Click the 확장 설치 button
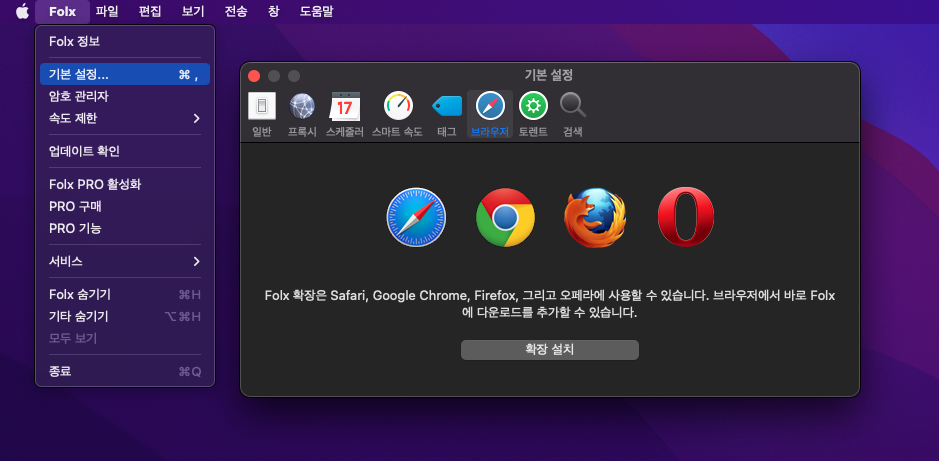This screenshot has height=461, width=939. point(550,350)
